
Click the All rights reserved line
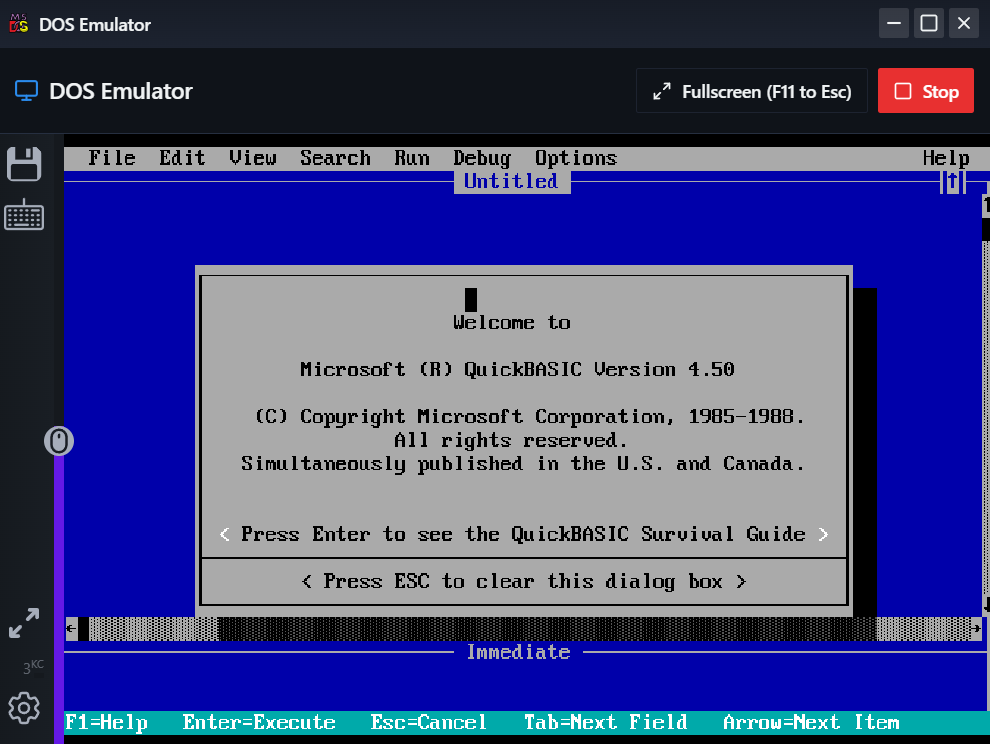(511, 440)
